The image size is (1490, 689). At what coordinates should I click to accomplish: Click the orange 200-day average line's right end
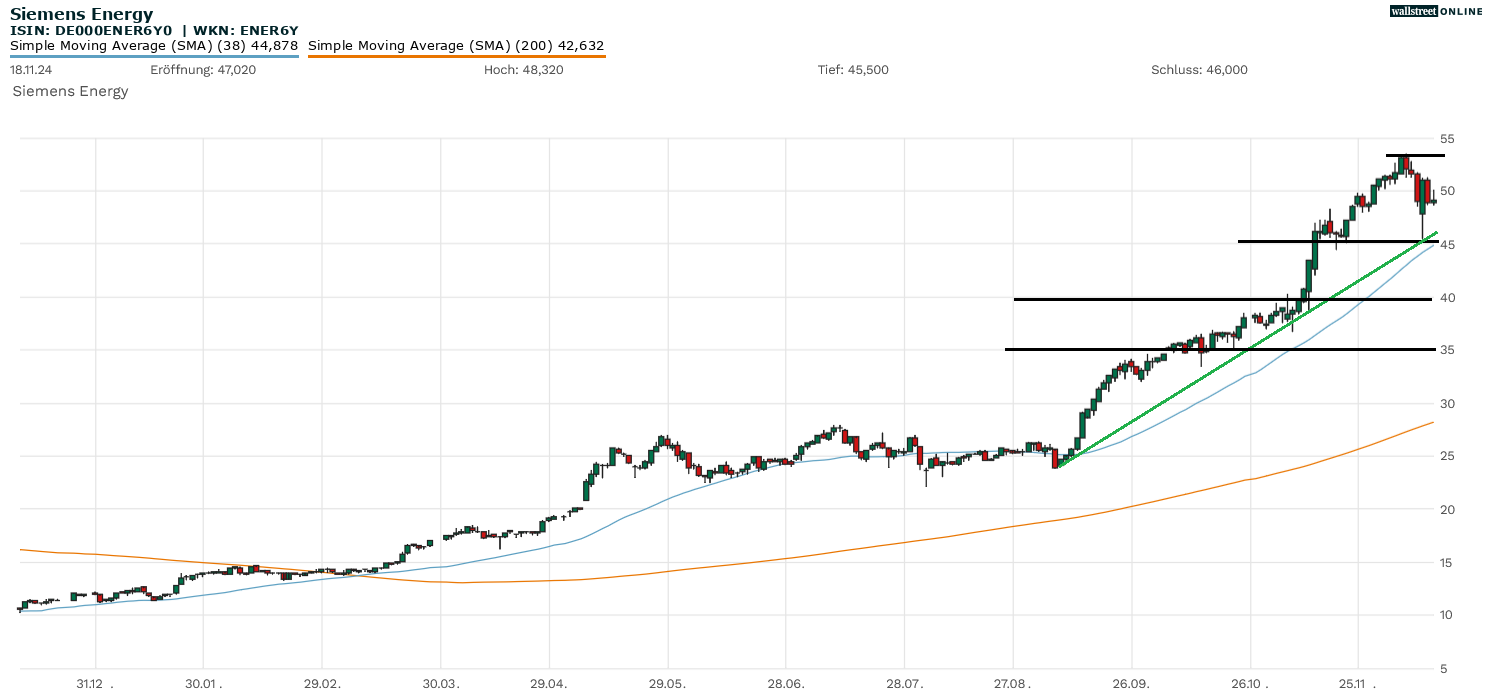(1430, 423)
